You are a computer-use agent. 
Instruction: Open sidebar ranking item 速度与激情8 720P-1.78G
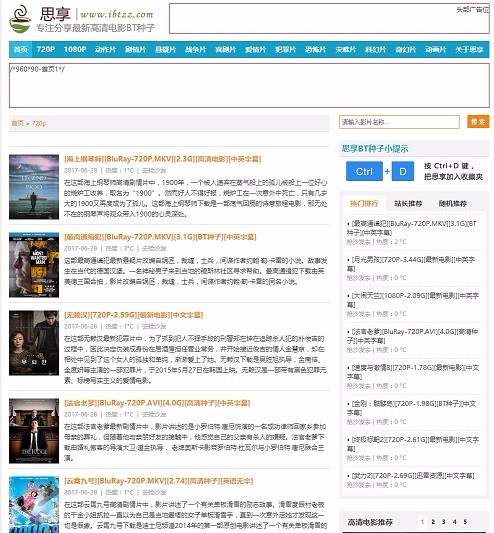pos(413,372)
